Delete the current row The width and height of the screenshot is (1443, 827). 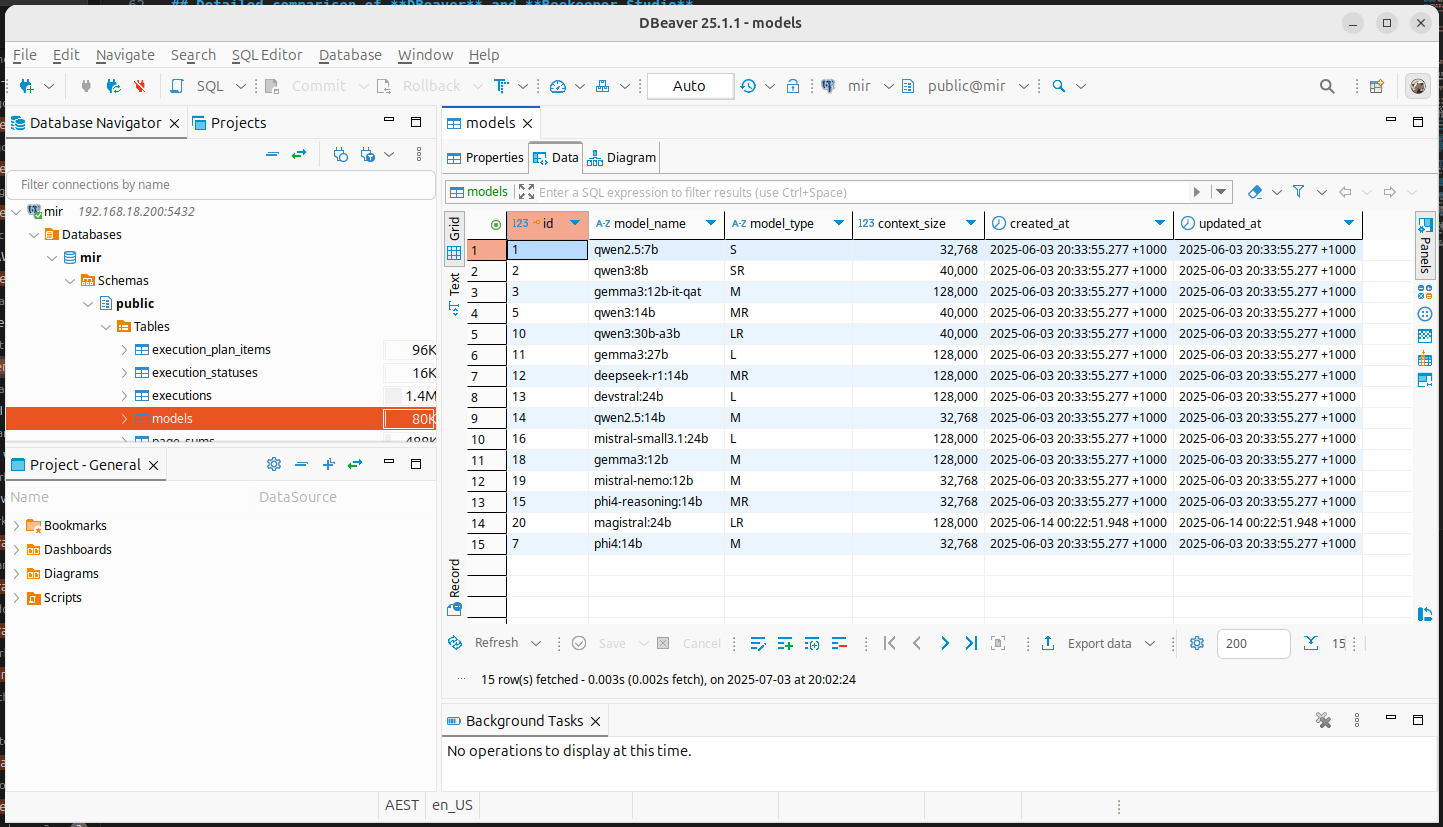tap(840, 643)
